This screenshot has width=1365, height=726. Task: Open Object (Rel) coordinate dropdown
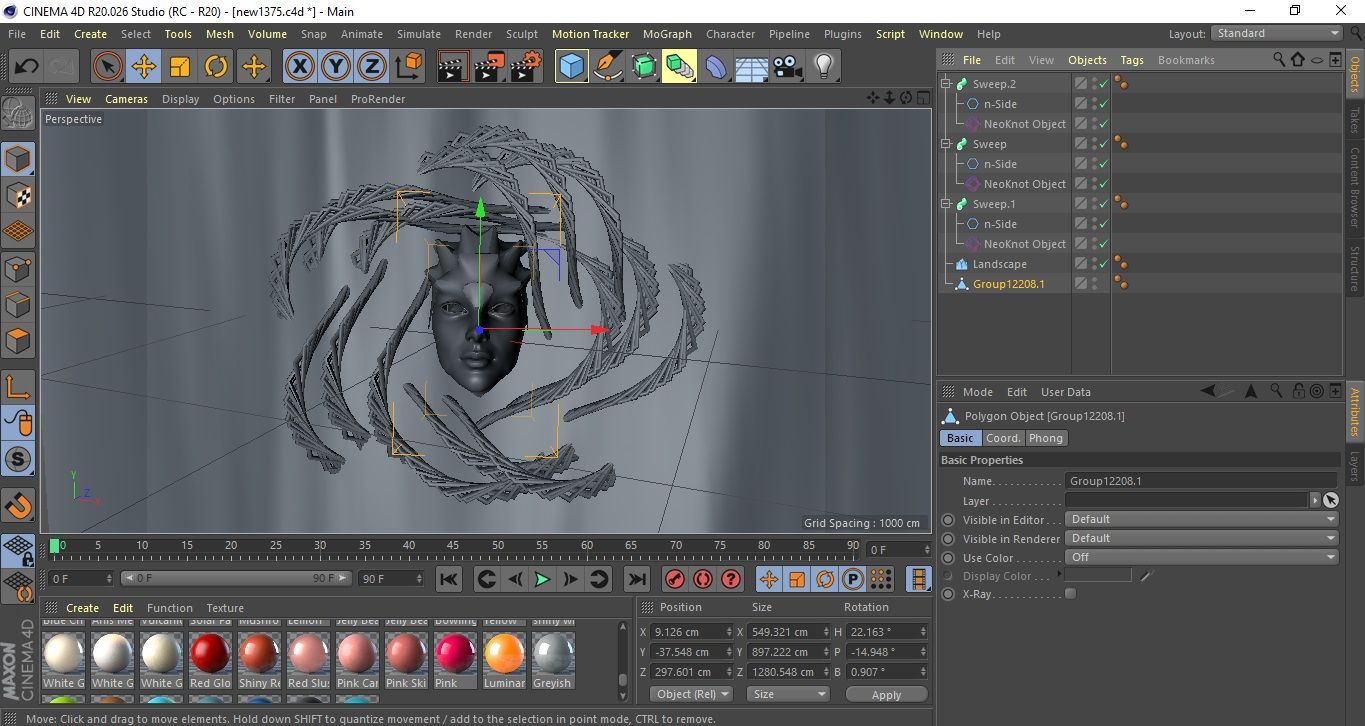point(691,694)
